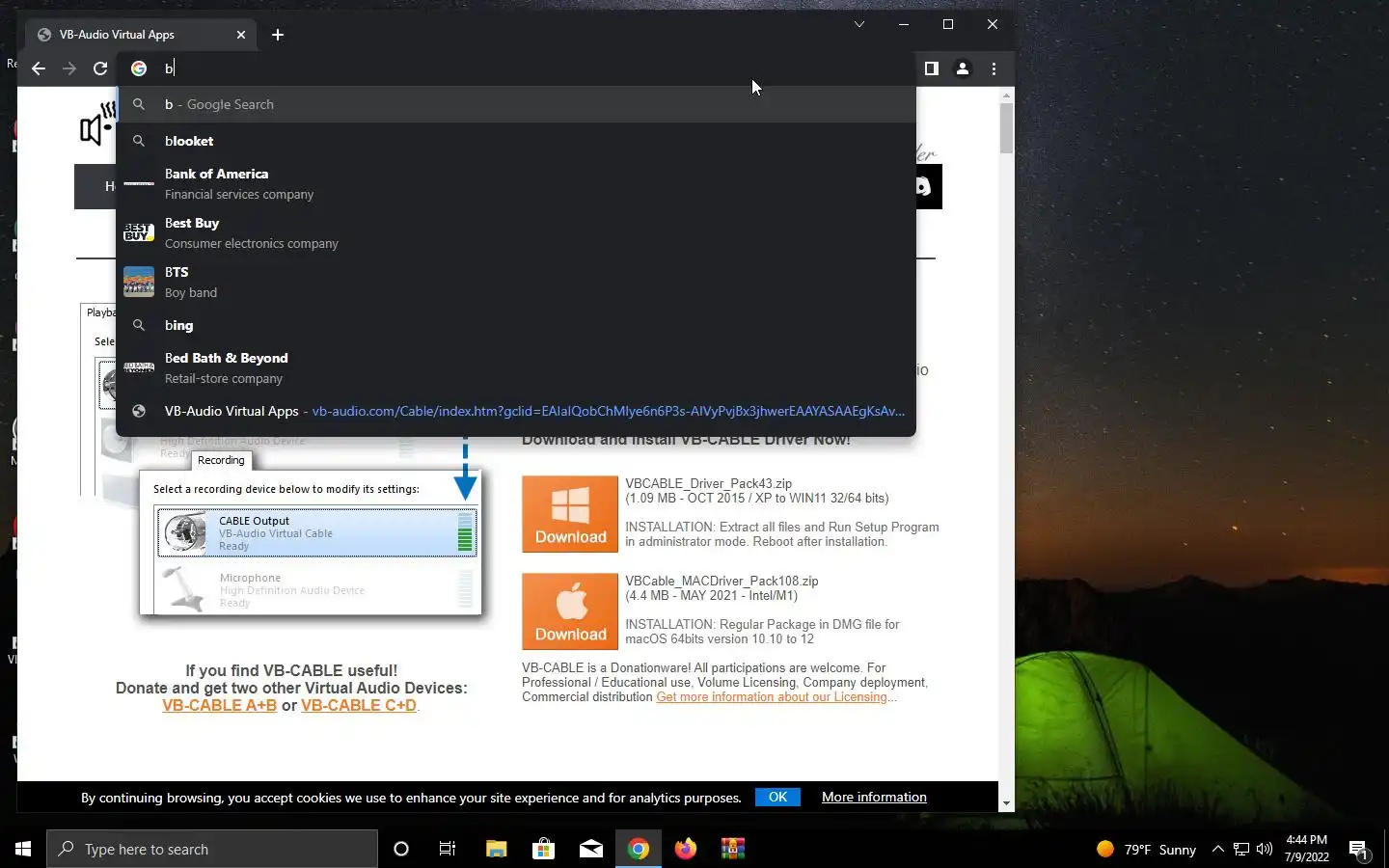1389x868 pixels.
Task: Select the 'bing' search suggestion
Action: click(x=516, y=325)
